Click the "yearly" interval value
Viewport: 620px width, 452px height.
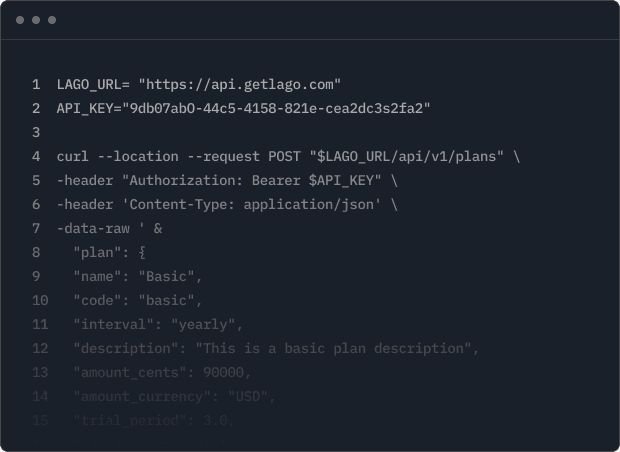[x=207, y=324]
